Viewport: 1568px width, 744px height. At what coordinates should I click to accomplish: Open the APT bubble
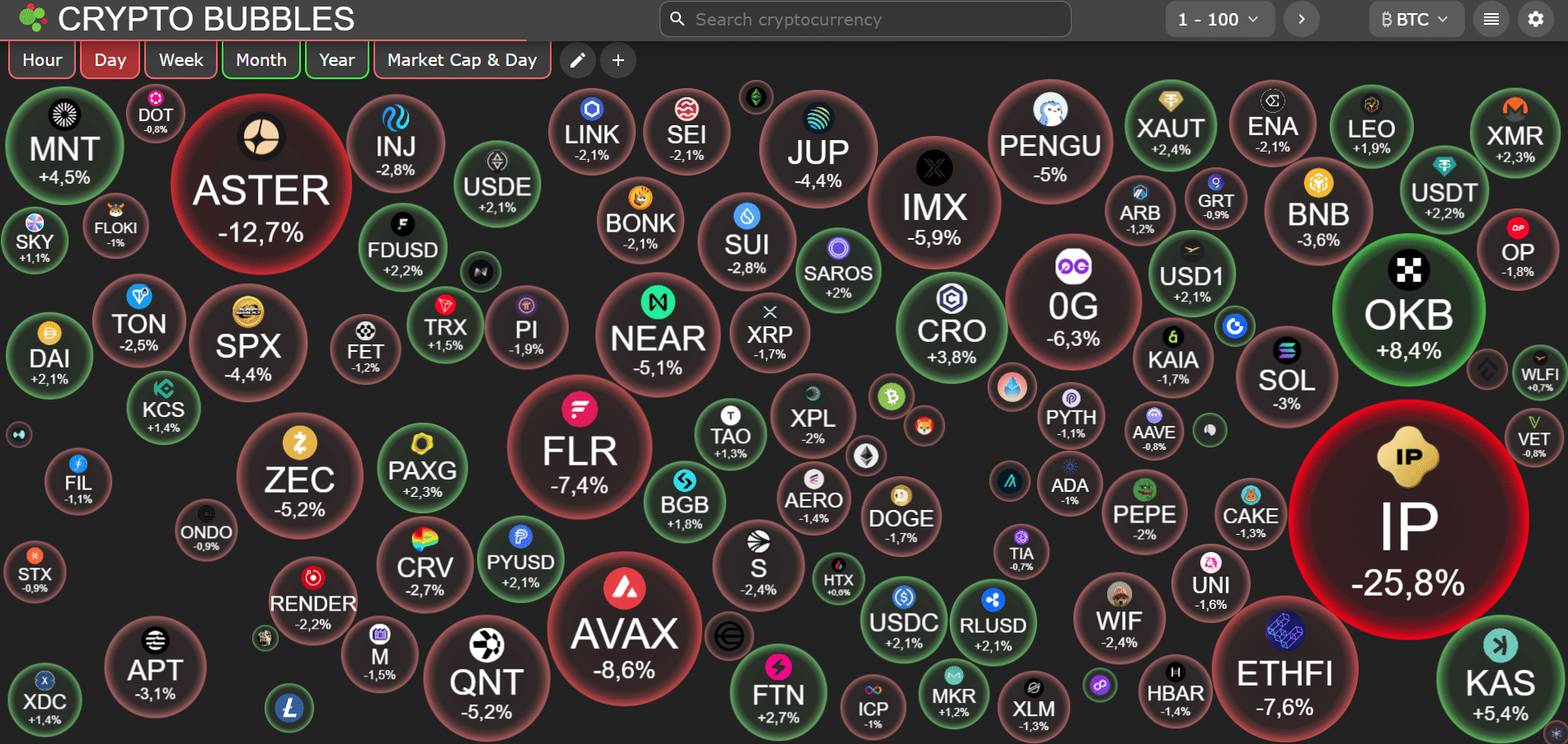coord(155,667)
